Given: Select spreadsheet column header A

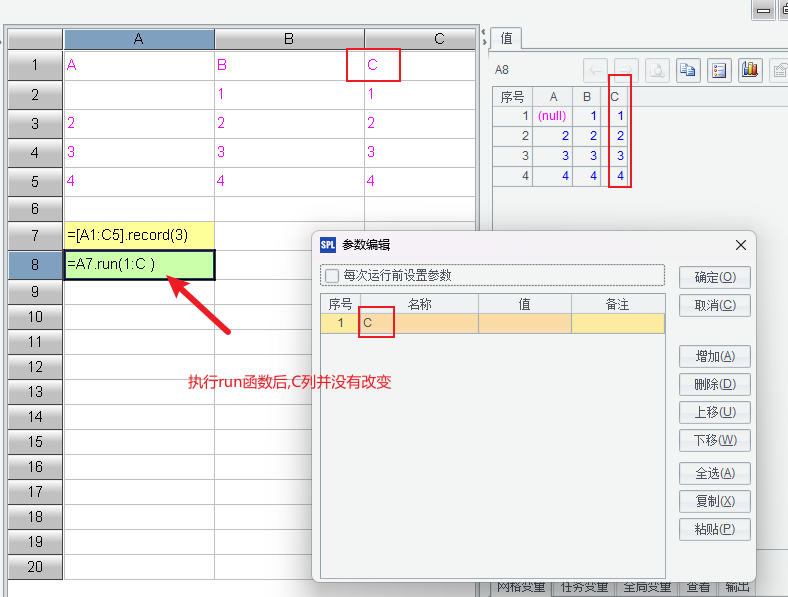Looking at the screenshot, I should [139, 39].
